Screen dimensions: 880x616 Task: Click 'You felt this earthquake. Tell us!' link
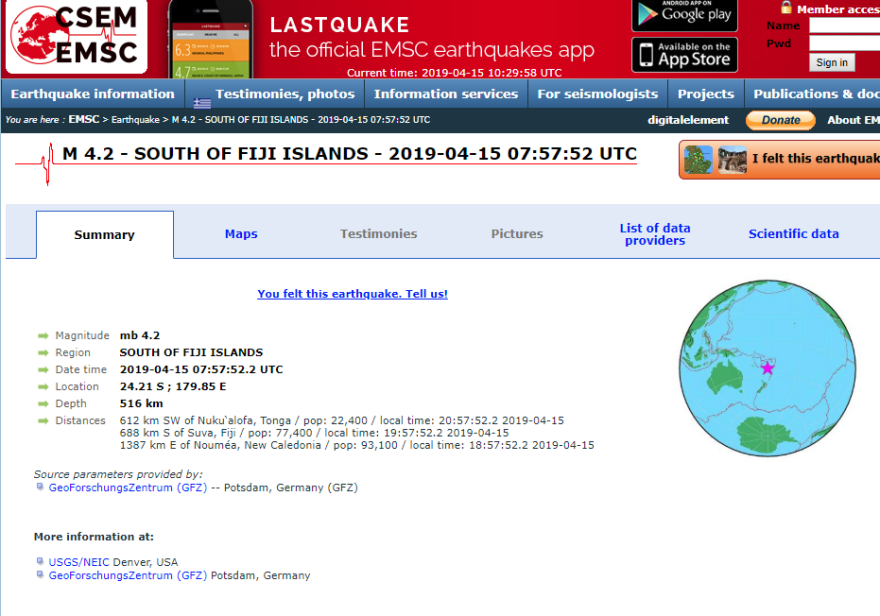(x=352, y=294)
